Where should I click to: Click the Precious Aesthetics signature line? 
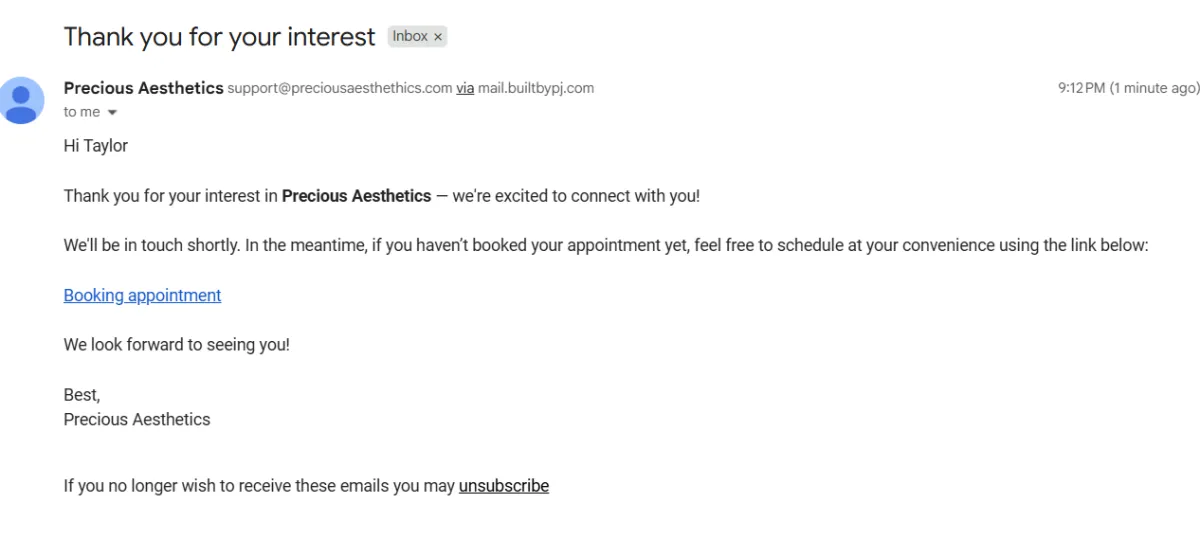click(137, 420)
